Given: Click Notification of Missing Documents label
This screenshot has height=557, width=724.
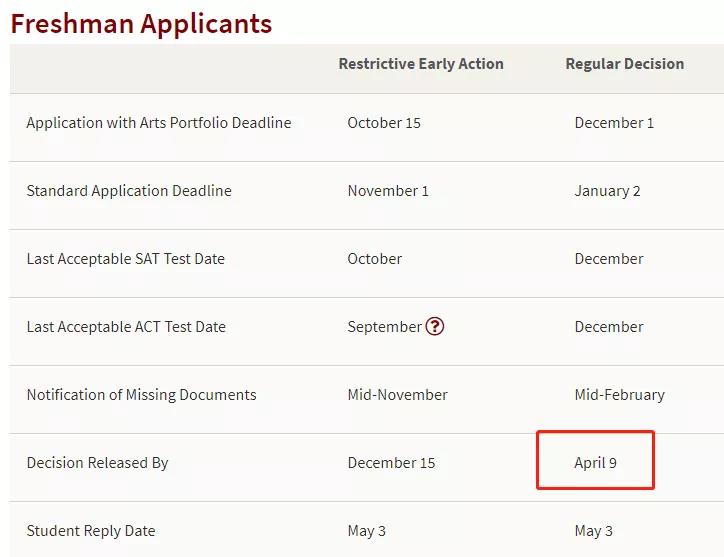Looking at the screenshot, I should click(141, 395).
